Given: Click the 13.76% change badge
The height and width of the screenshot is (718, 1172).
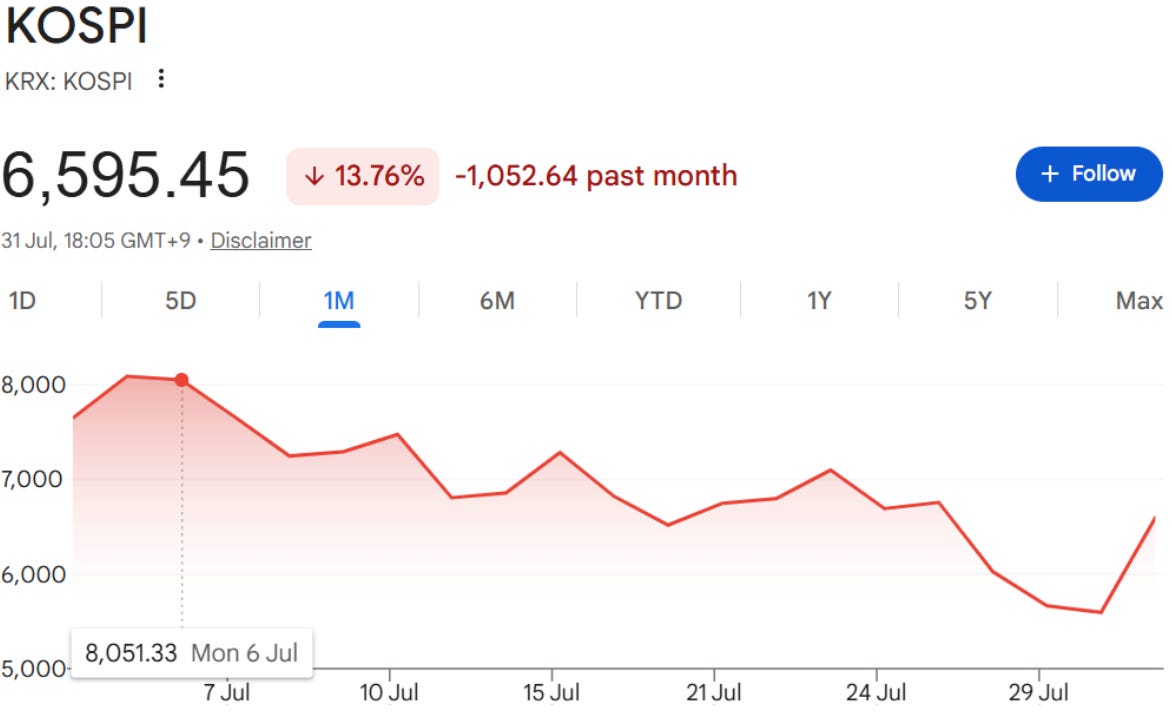Looking at the screenshot, I should pos(363,176).
